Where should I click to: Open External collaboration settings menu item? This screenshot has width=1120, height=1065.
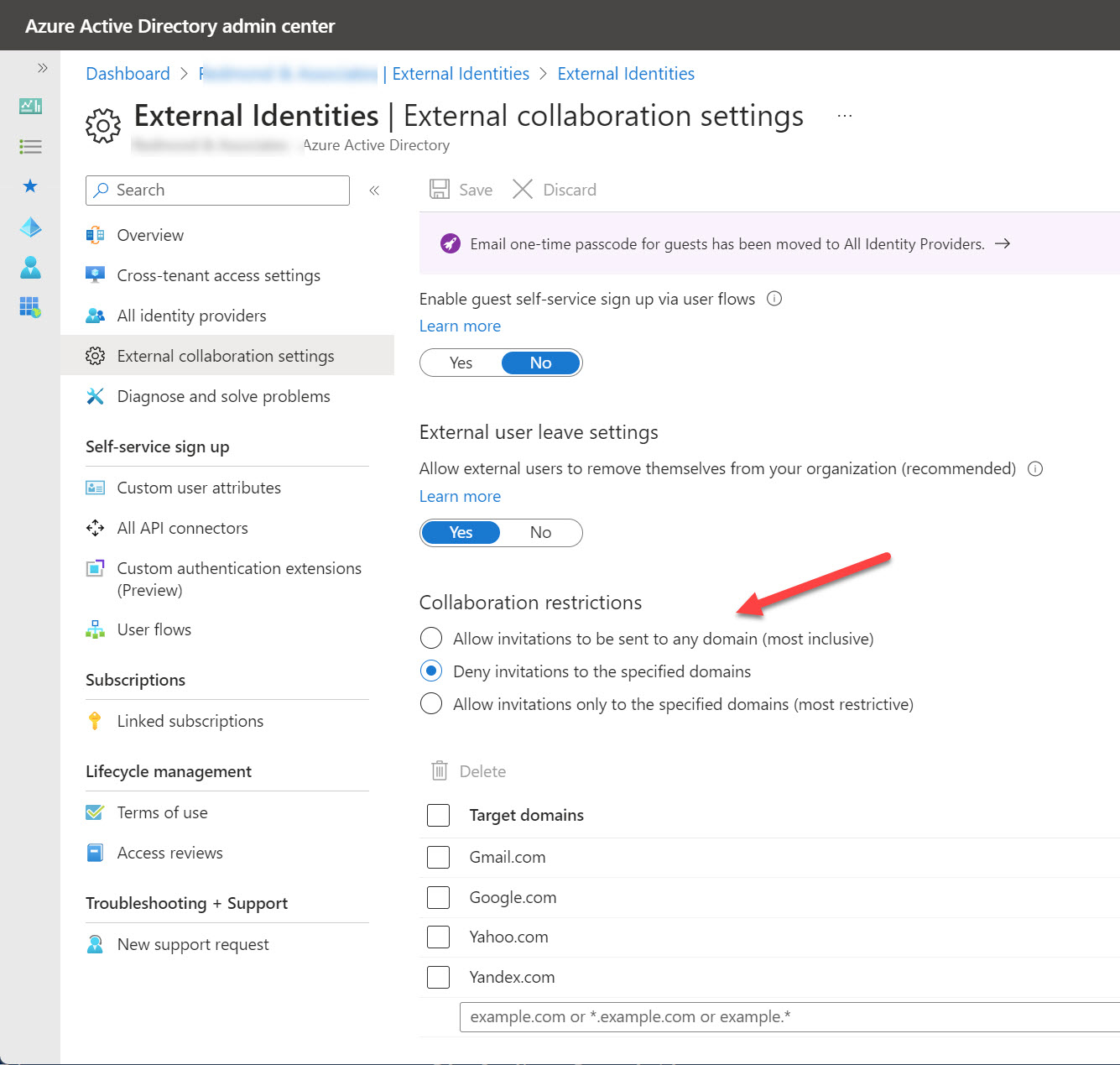click(x=227, y=356)
